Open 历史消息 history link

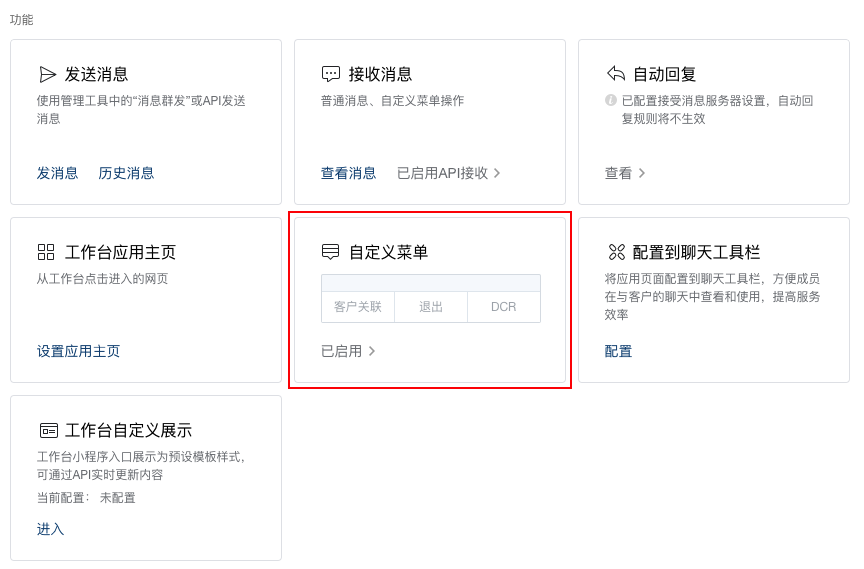[x=126, y=173]
